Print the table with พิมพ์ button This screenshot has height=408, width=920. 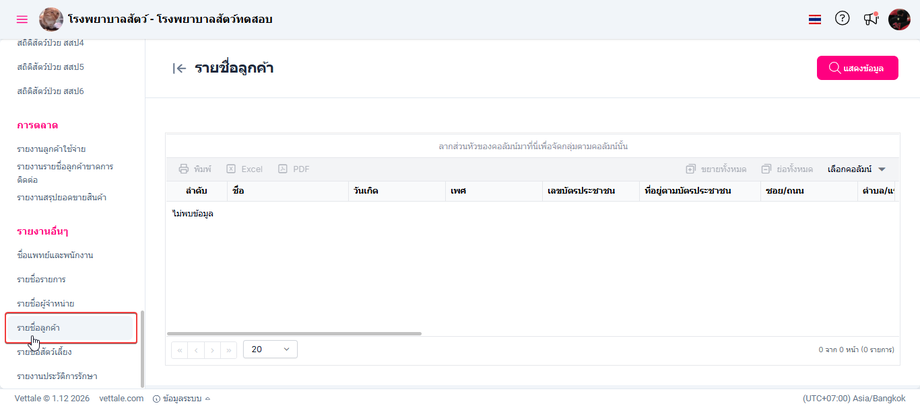[x=195, y=169]
